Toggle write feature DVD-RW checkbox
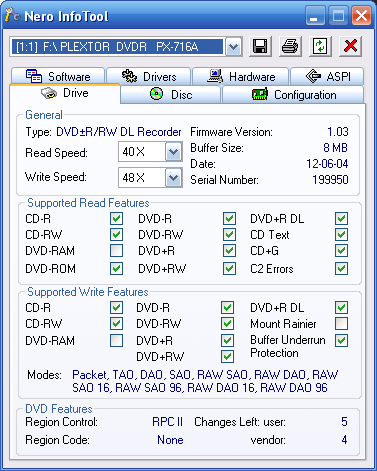Viewport: 377px width, 471px height. (227, 323)
